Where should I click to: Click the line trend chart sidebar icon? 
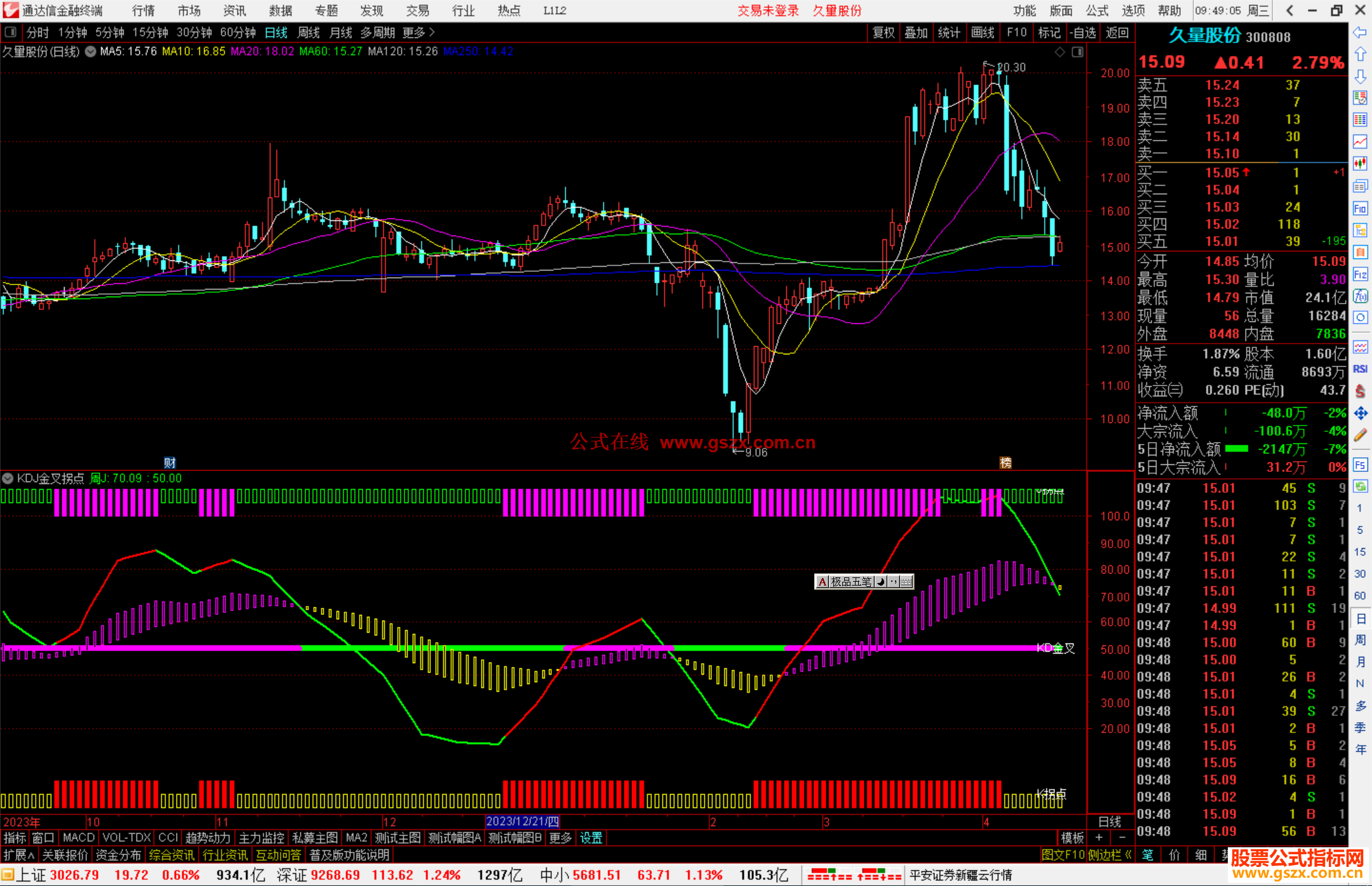[1360, 141]
